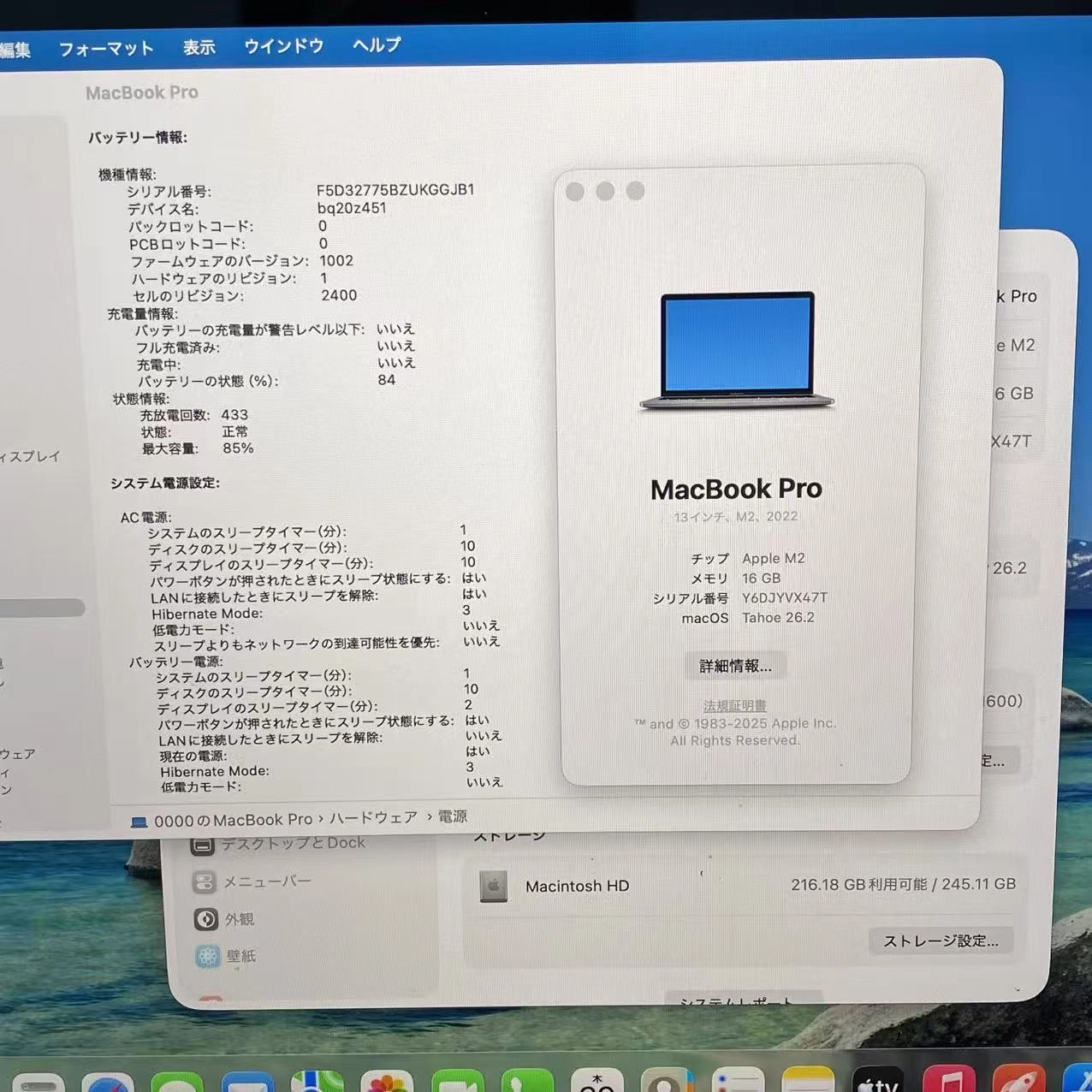Close the About This Mac panel
The image size is (1092, 1092).
pyautogui.click(x=575, y=192)
